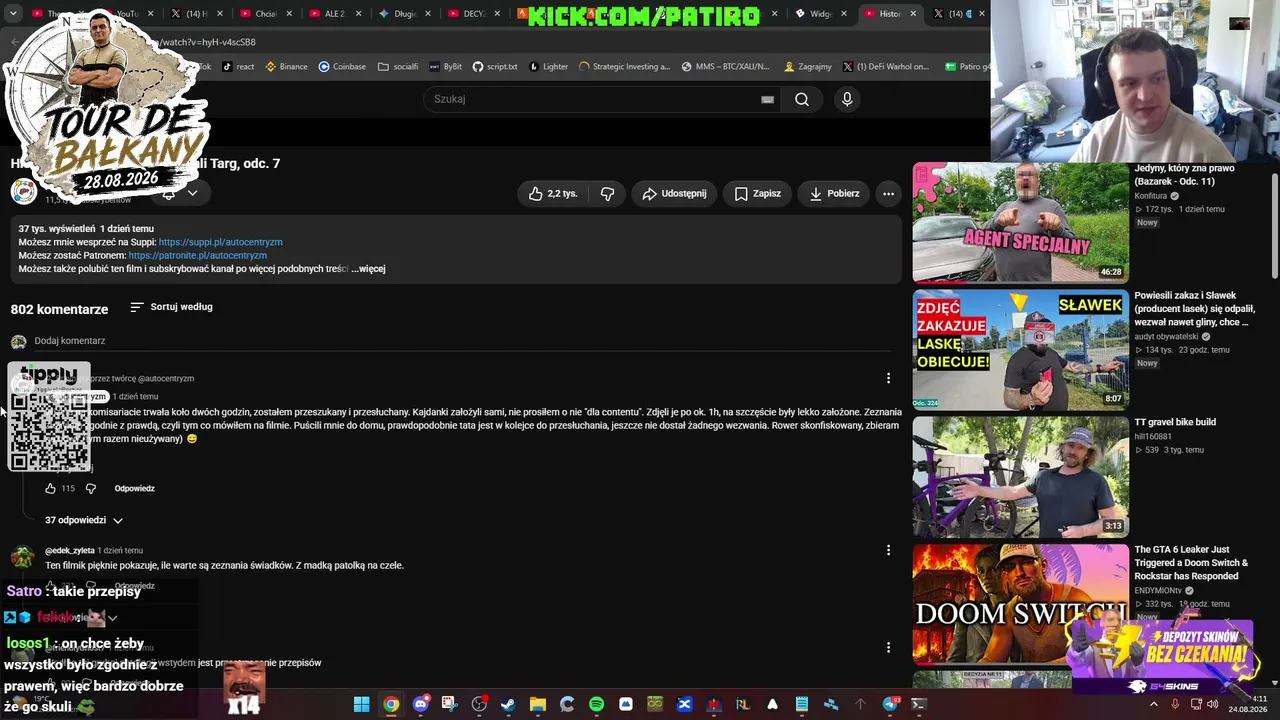Viewport: 1280px width, 720px height.
Task: Open clock and date in system tray
Action: [1248, 704]
